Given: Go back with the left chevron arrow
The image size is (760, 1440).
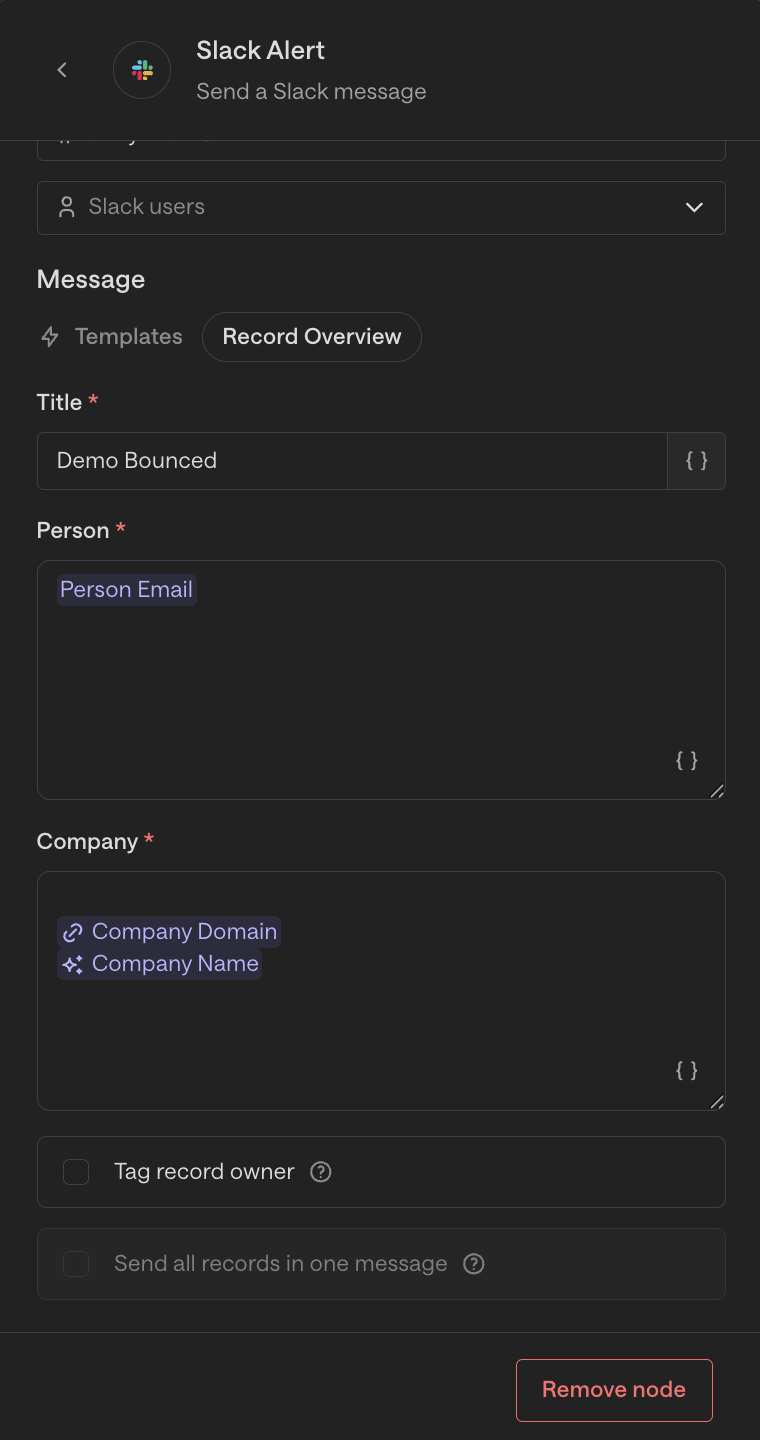Looking at the screenshot, I should click(62, 70).
